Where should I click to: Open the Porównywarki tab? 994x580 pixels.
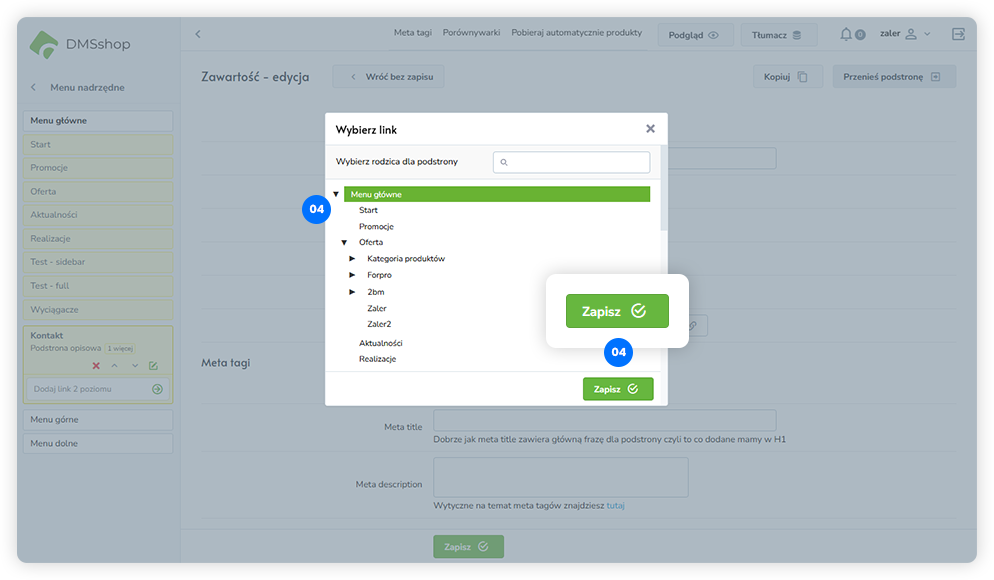coord(471,33)
